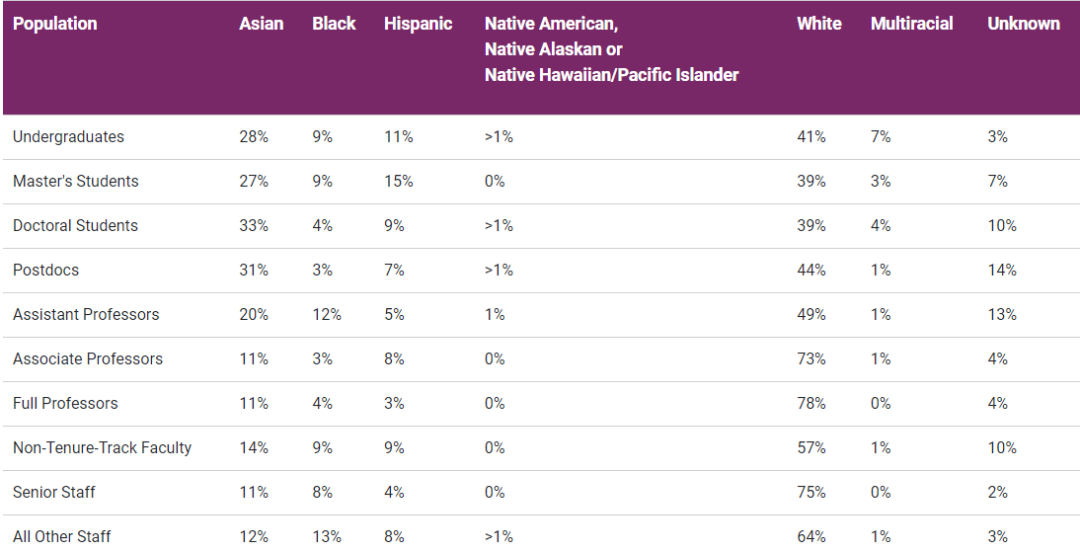The image size is (1080, 552).
Task: Click the Black column header
Action: click(x=334, y=24)
